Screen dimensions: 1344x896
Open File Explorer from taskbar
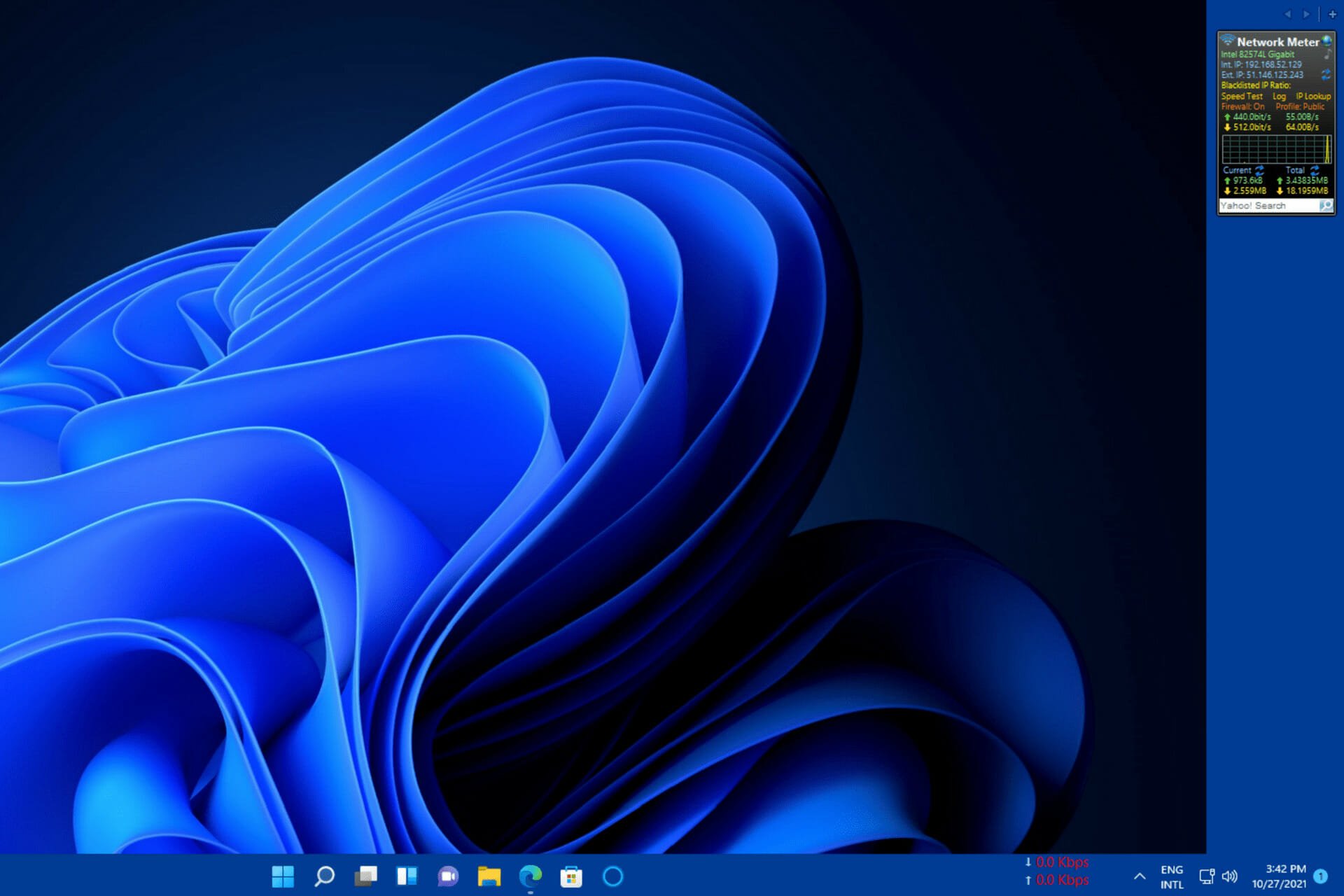click(489, 876)
